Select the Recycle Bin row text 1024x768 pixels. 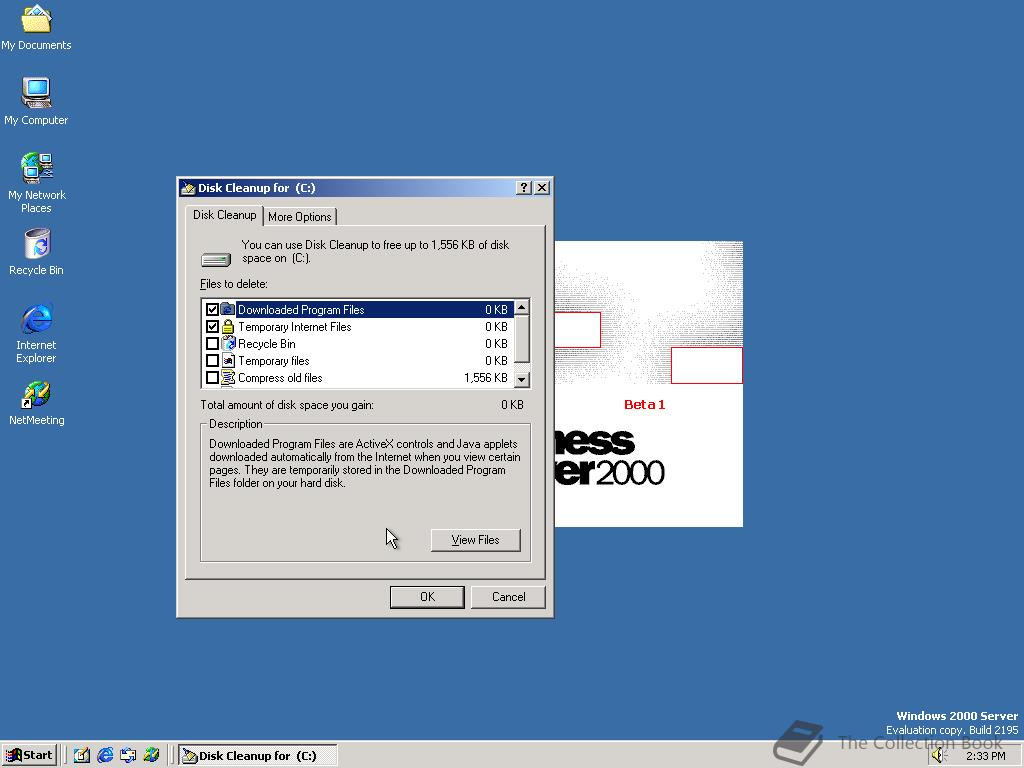266,344
